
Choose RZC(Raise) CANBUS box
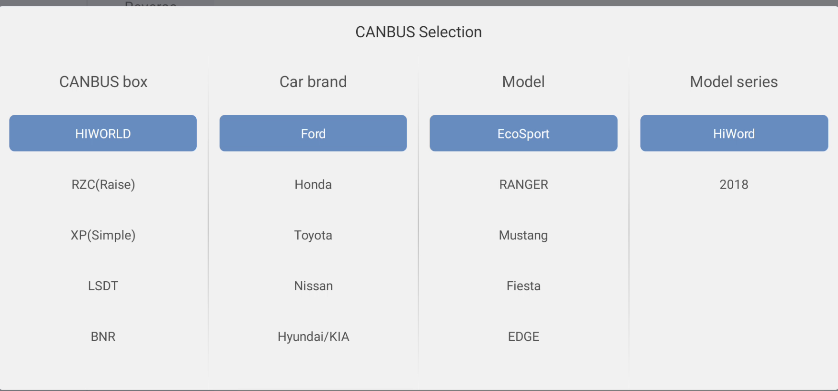[x=103, y=184]
